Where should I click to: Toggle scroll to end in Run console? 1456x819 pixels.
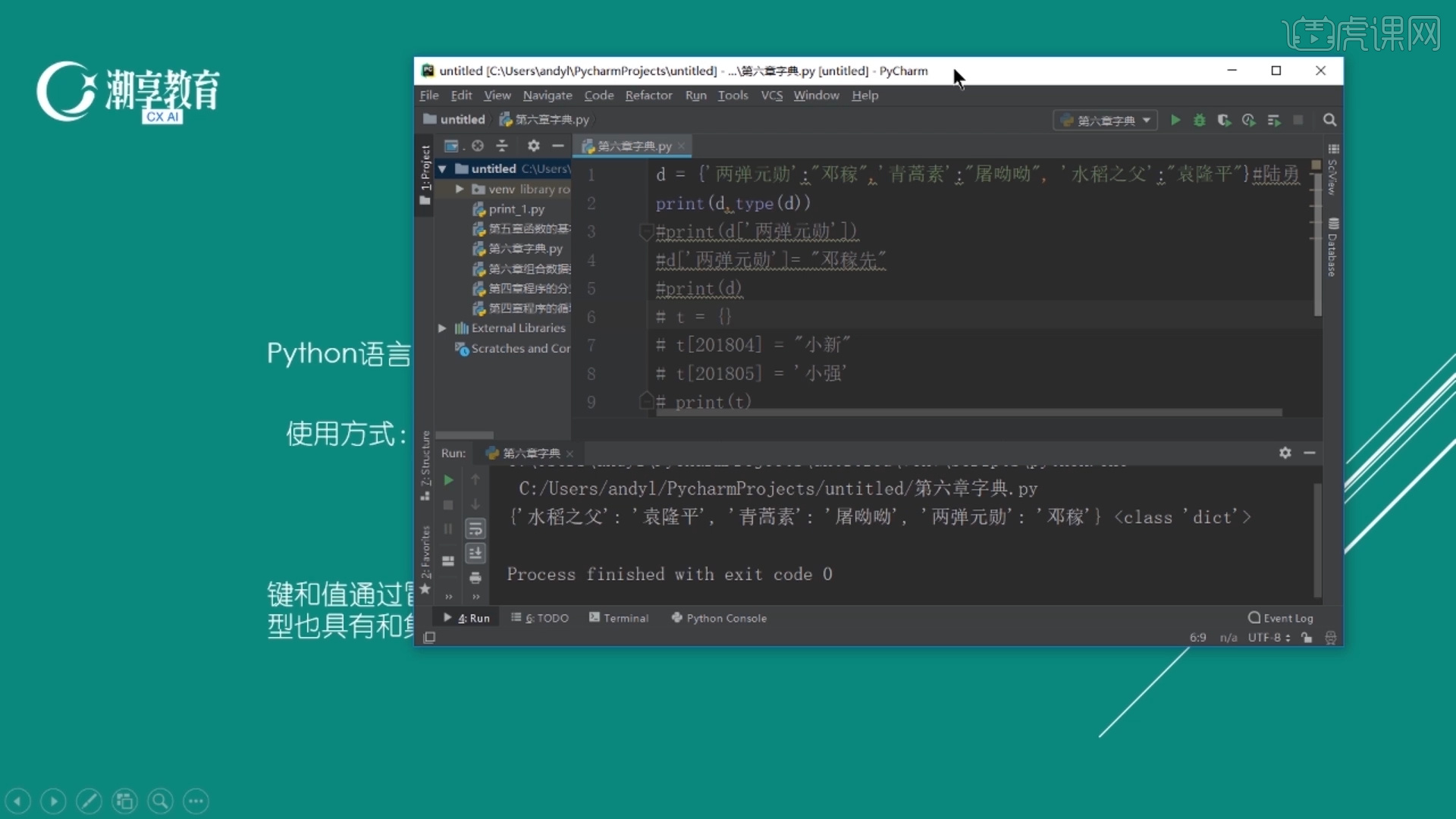coord(475,554)
